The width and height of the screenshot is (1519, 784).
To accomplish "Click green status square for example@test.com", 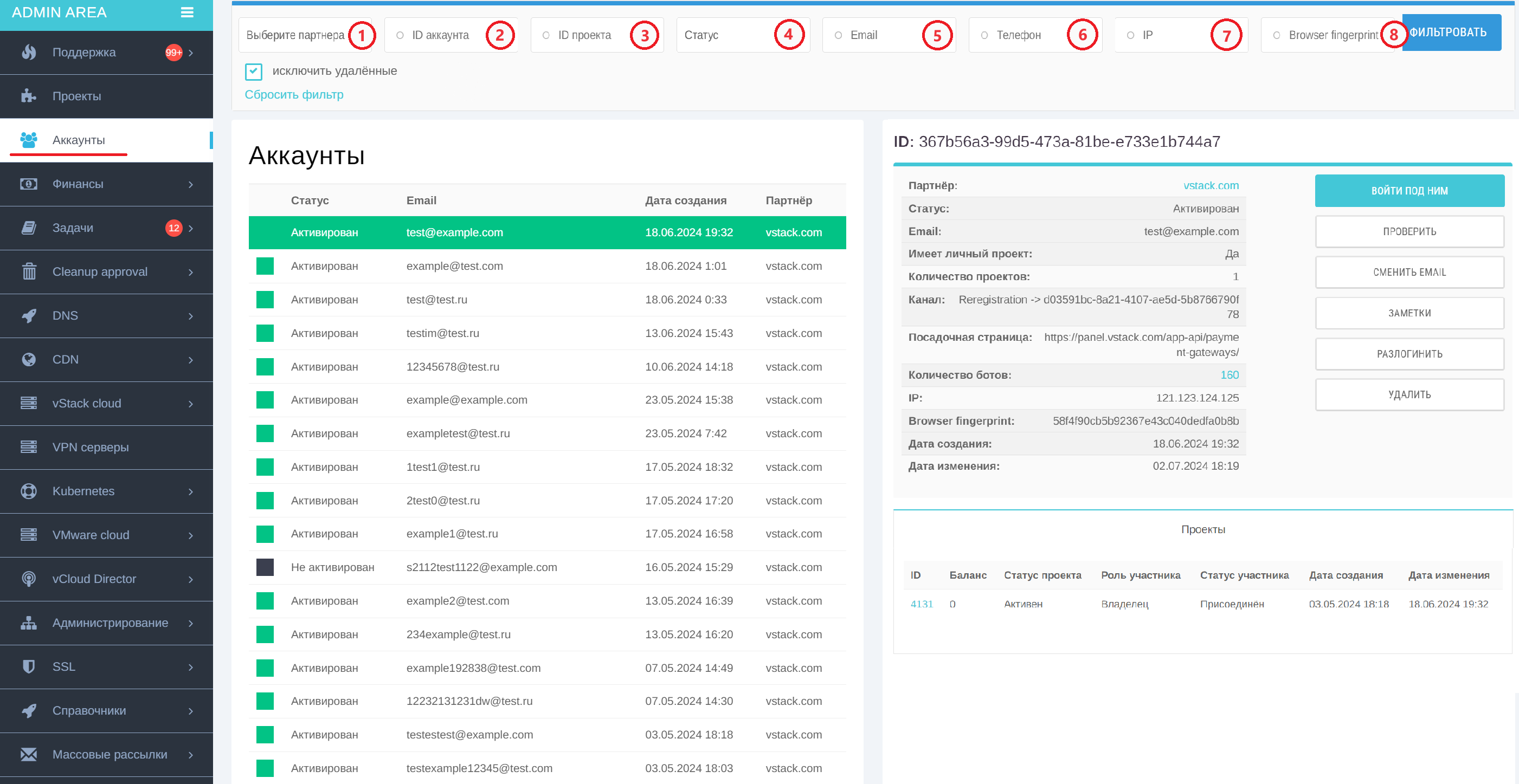I will (x=265, y=266).
